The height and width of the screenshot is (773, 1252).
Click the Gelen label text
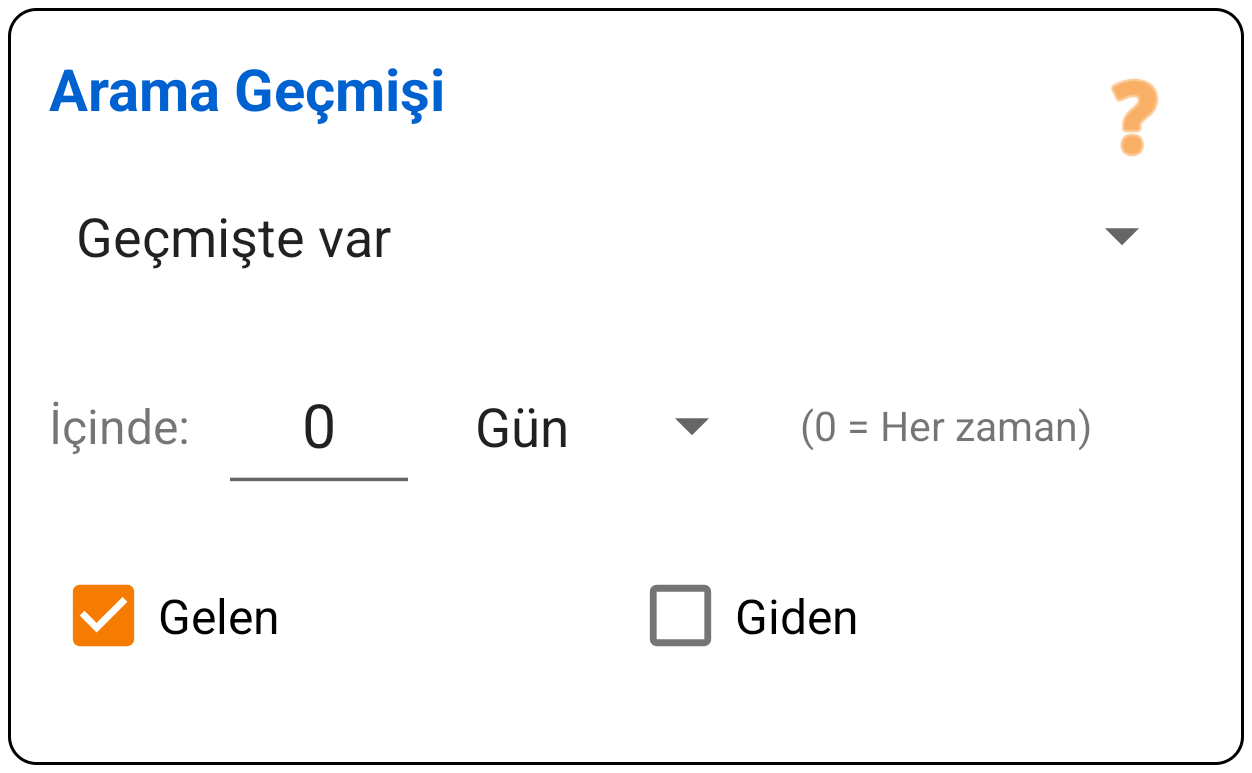pyautogui.click(x=218, y=617)
